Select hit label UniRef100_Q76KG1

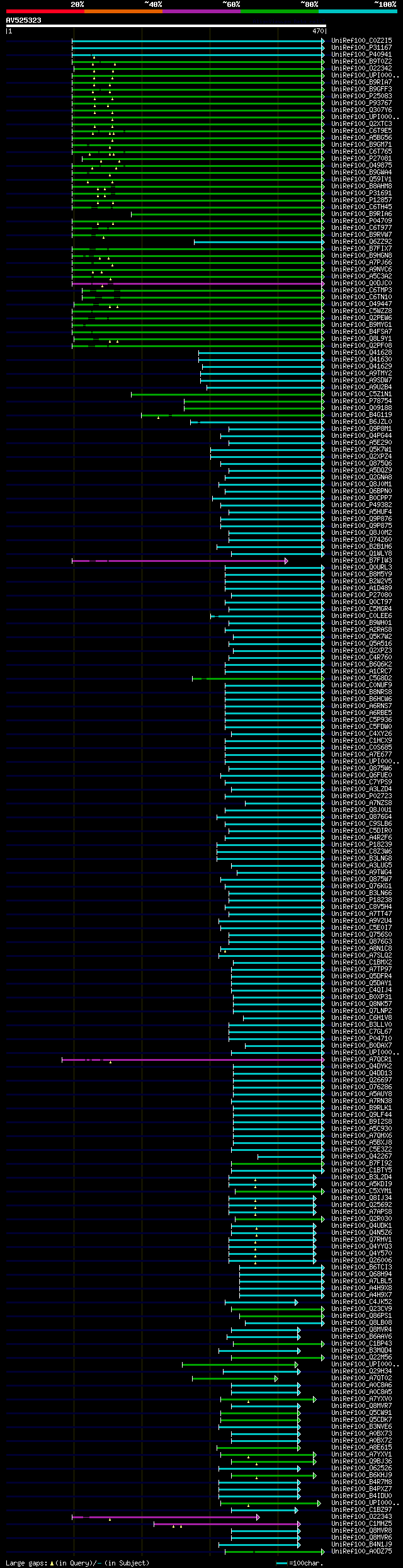pyautogui.click(x=361, y=886)
